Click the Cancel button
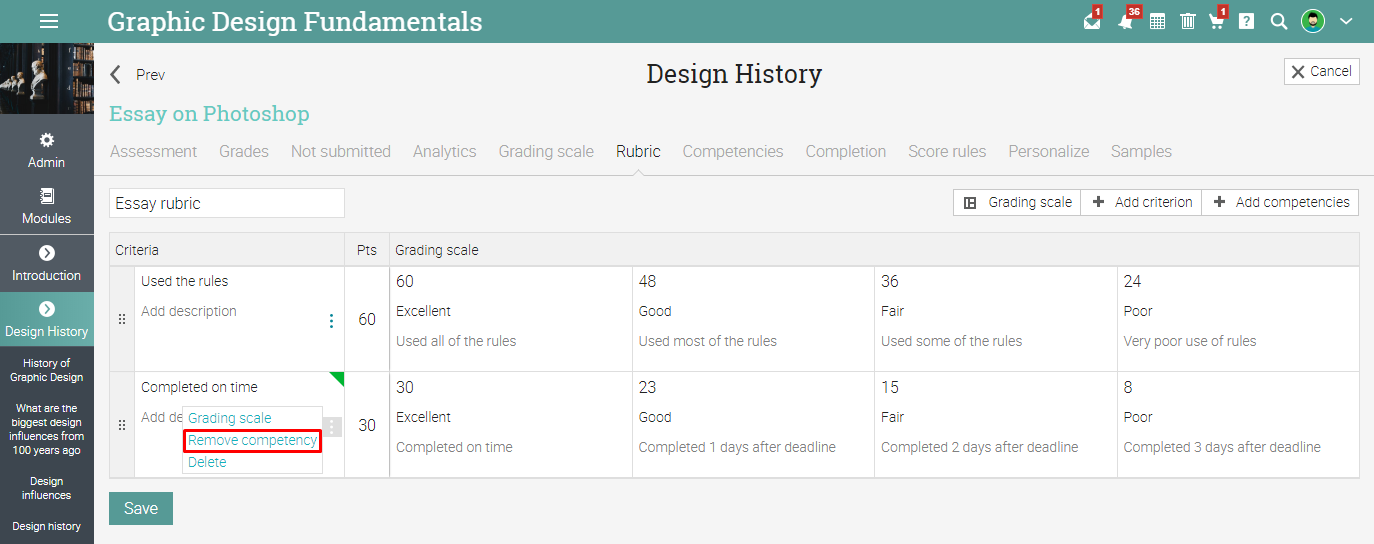Viewport: 1374px width, 544px height. coord(1321,72)
